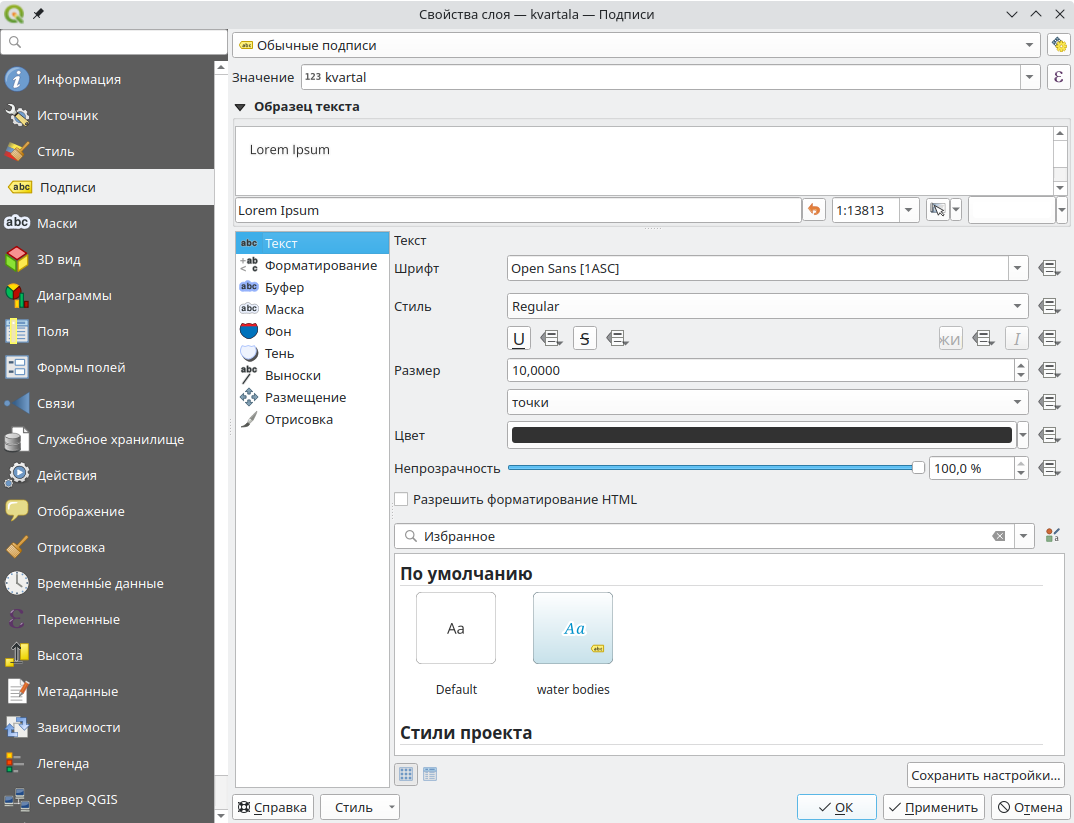Reset sample text with orange arrow

pyautogui.click(x=814, y=210)
